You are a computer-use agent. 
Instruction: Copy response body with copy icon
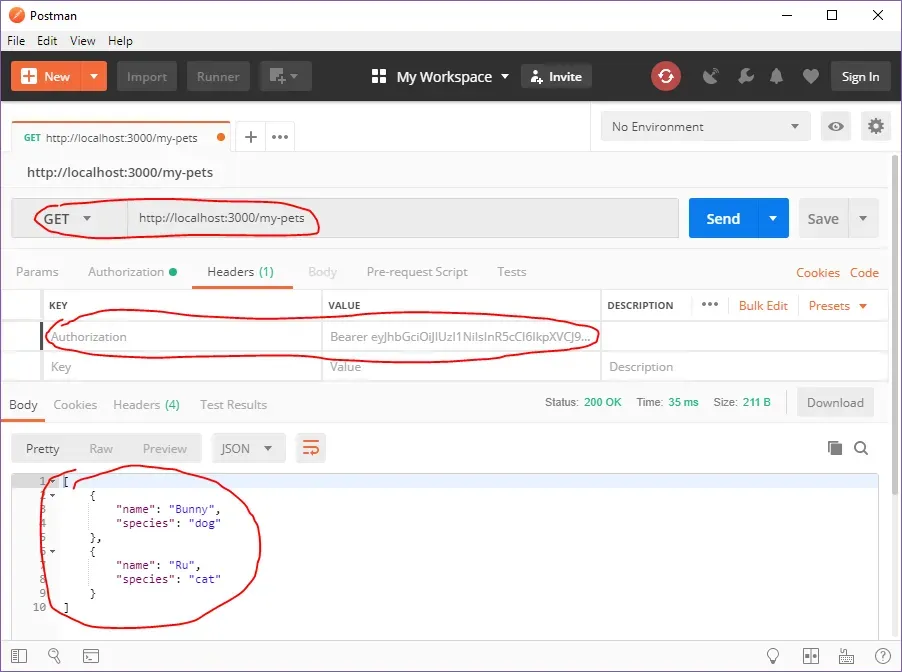[x=835, y=448]
